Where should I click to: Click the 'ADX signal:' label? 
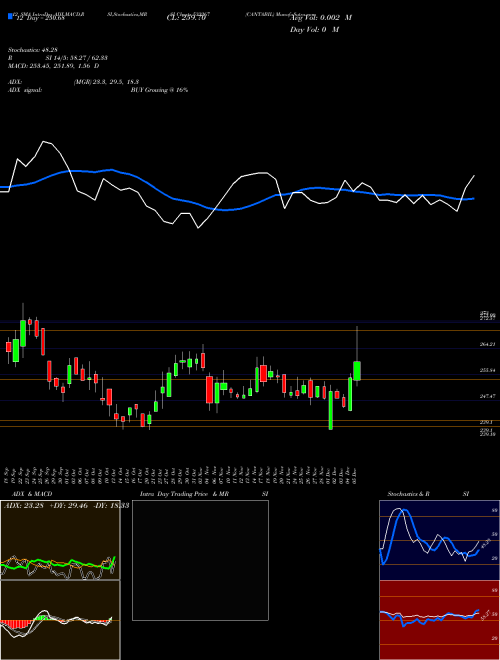tap(24, 90)
